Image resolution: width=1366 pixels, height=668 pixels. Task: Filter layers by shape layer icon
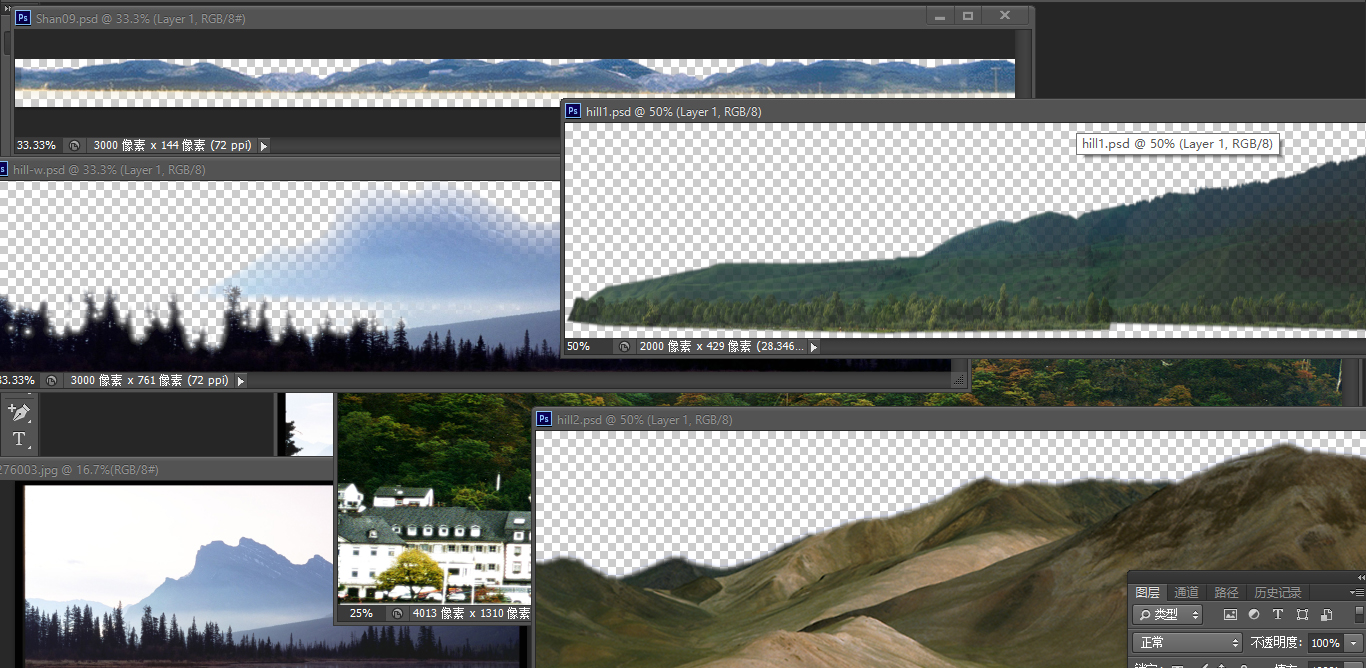coord(1302,615)
